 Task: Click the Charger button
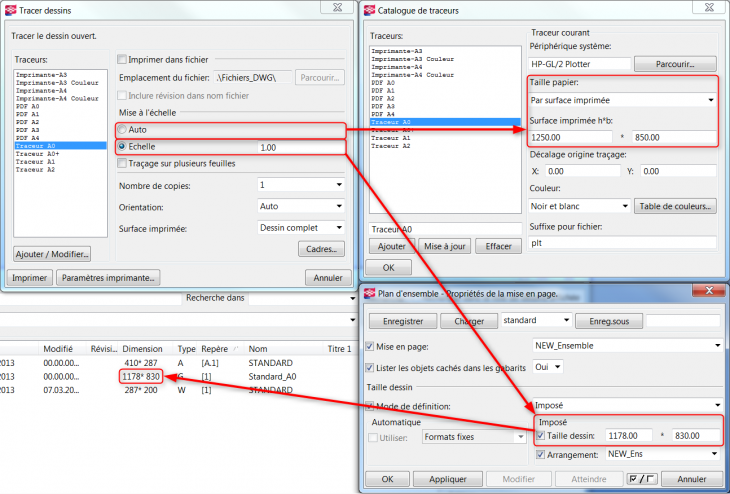point(469,321)
